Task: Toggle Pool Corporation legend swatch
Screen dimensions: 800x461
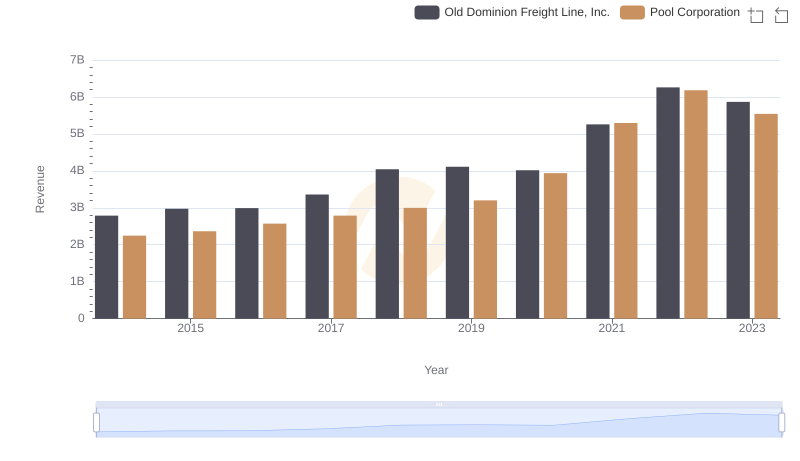Action: coord(632,12)
